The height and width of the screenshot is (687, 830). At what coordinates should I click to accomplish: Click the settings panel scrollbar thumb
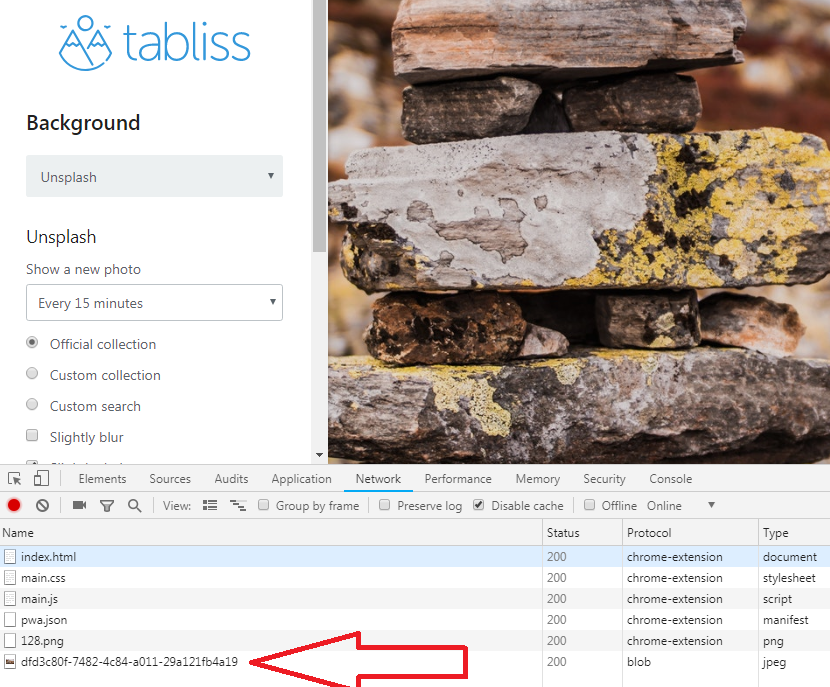[319, 126]
